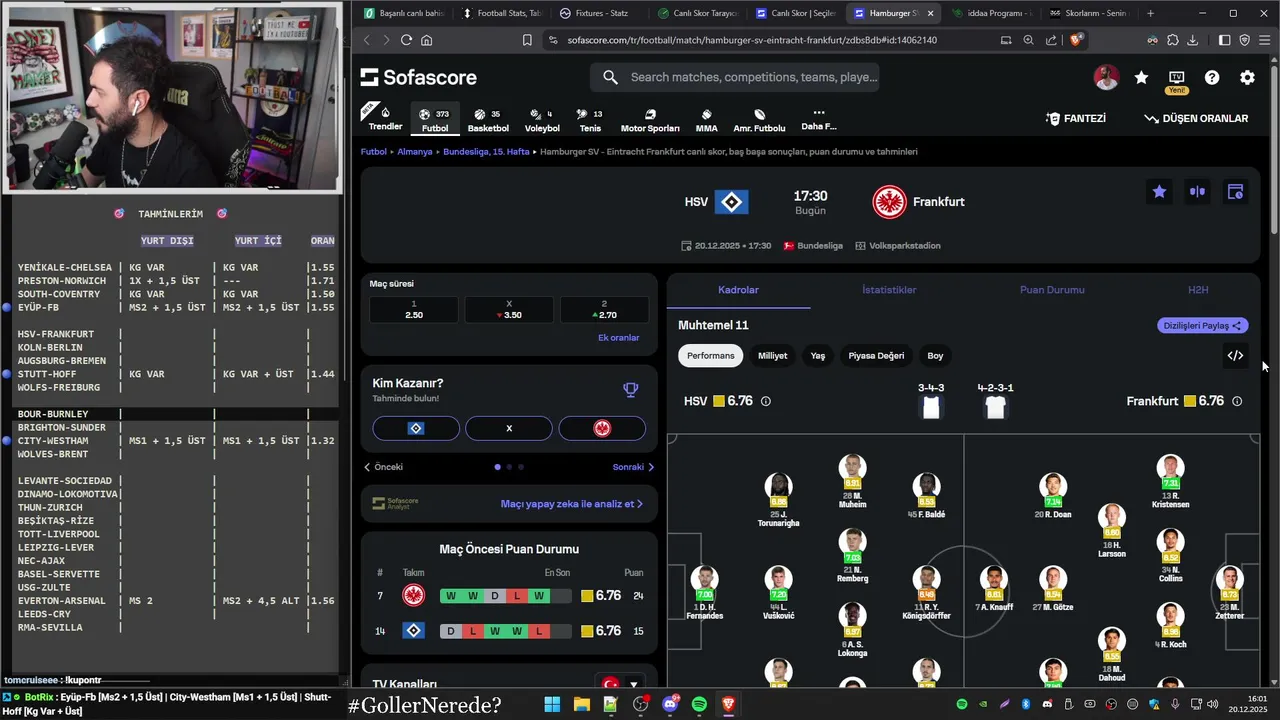Go to Önceki prediction card
This screenshot has width=1280, height=720.
(x=384, y=467)
